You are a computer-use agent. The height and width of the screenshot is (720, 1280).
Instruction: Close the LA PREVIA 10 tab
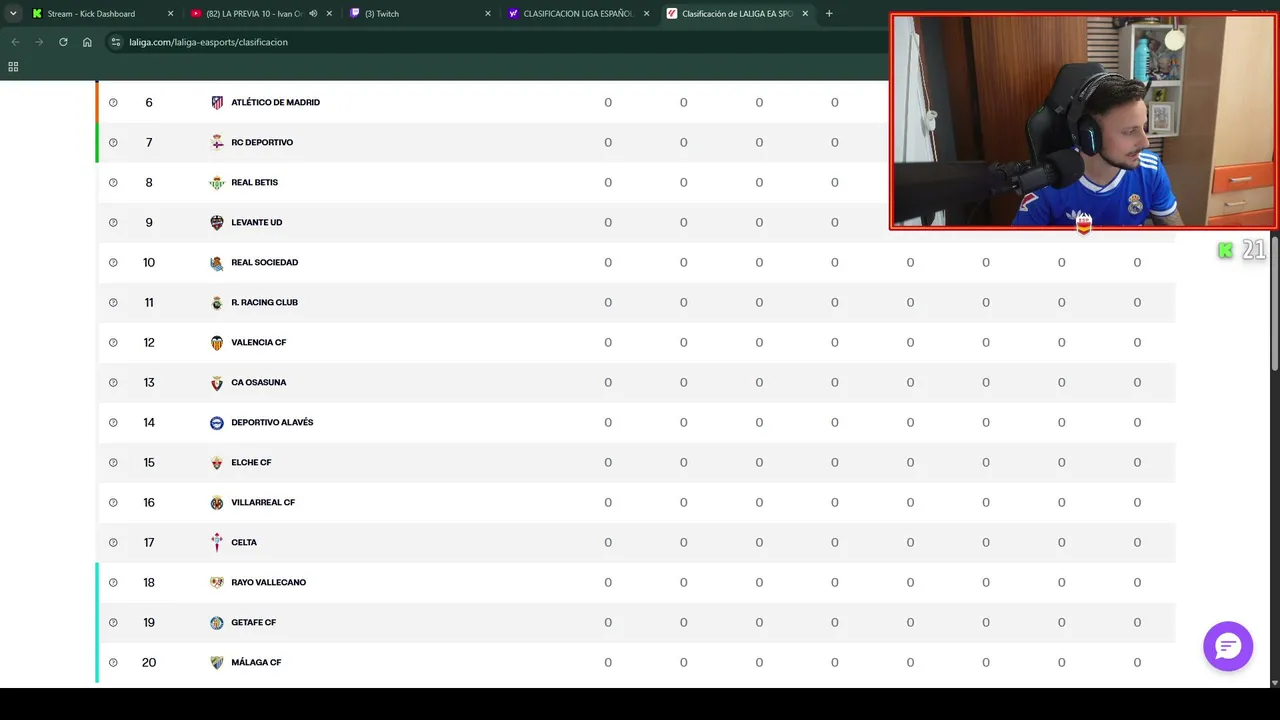click(329, 14)
